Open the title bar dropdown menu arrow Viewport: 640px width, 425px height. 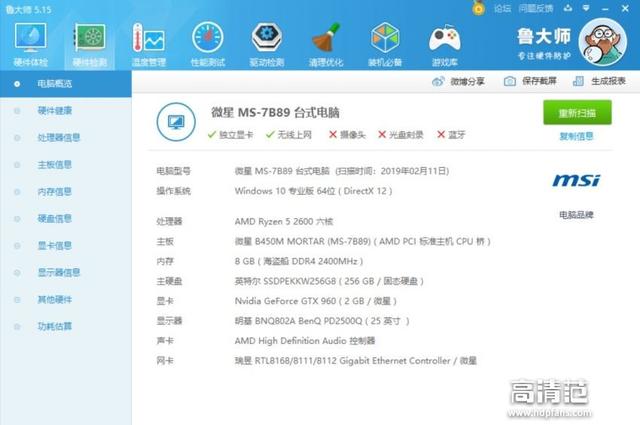click(x=586, y=8)
